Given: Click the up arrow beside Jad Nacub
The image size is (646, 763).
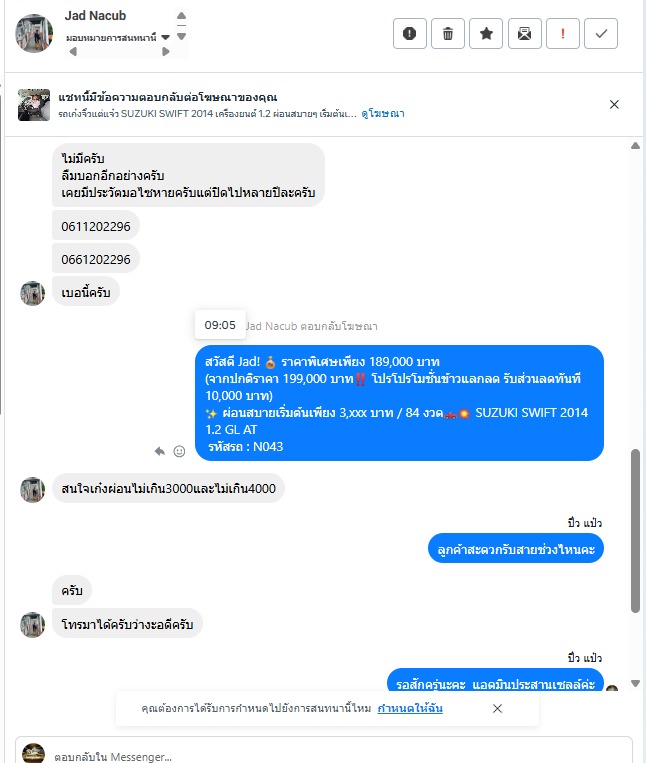Looking at the screenshot, I should 181,16.
